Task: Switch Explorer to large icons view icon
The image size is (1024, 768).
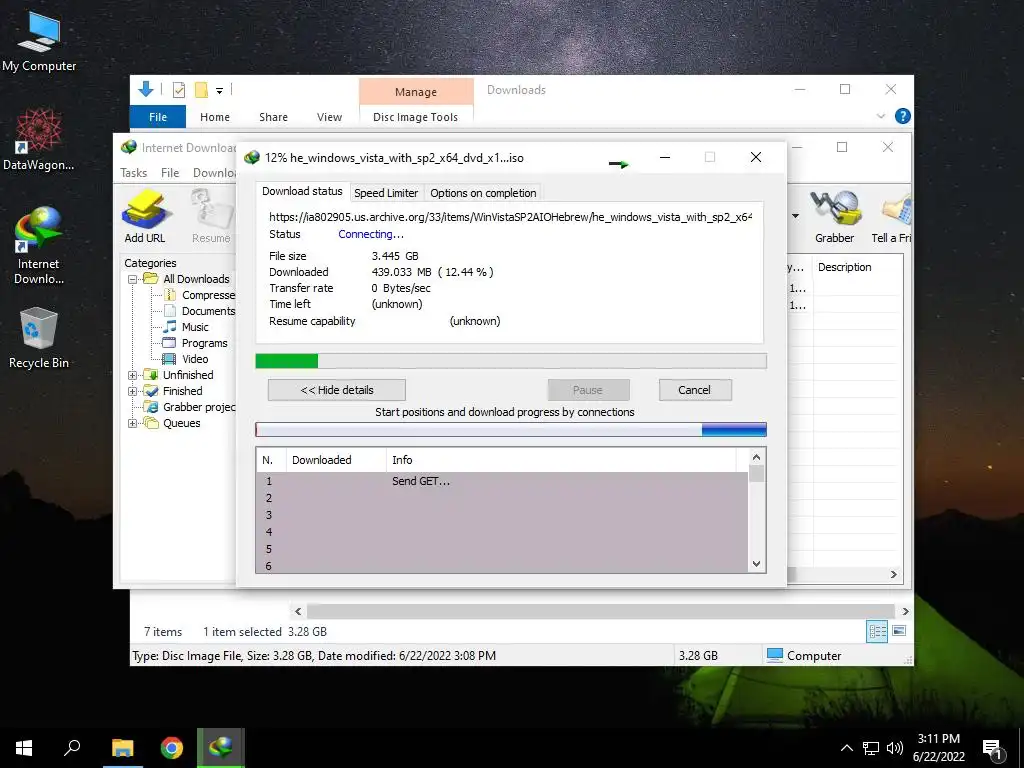Action: tap(899, 631)
